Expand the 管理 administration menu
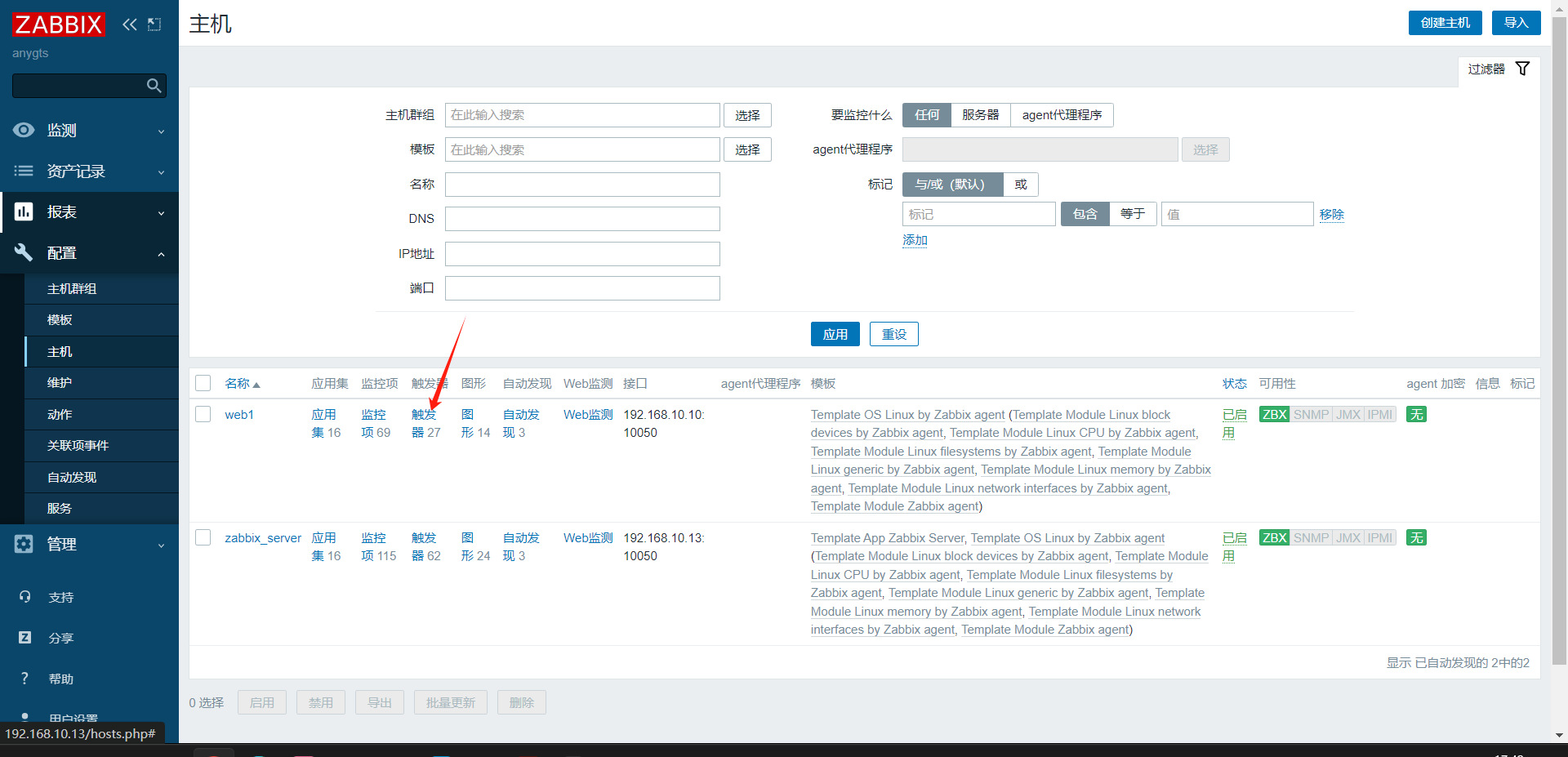This screenshot has width=1568, height=757. (x=89, y=545)
